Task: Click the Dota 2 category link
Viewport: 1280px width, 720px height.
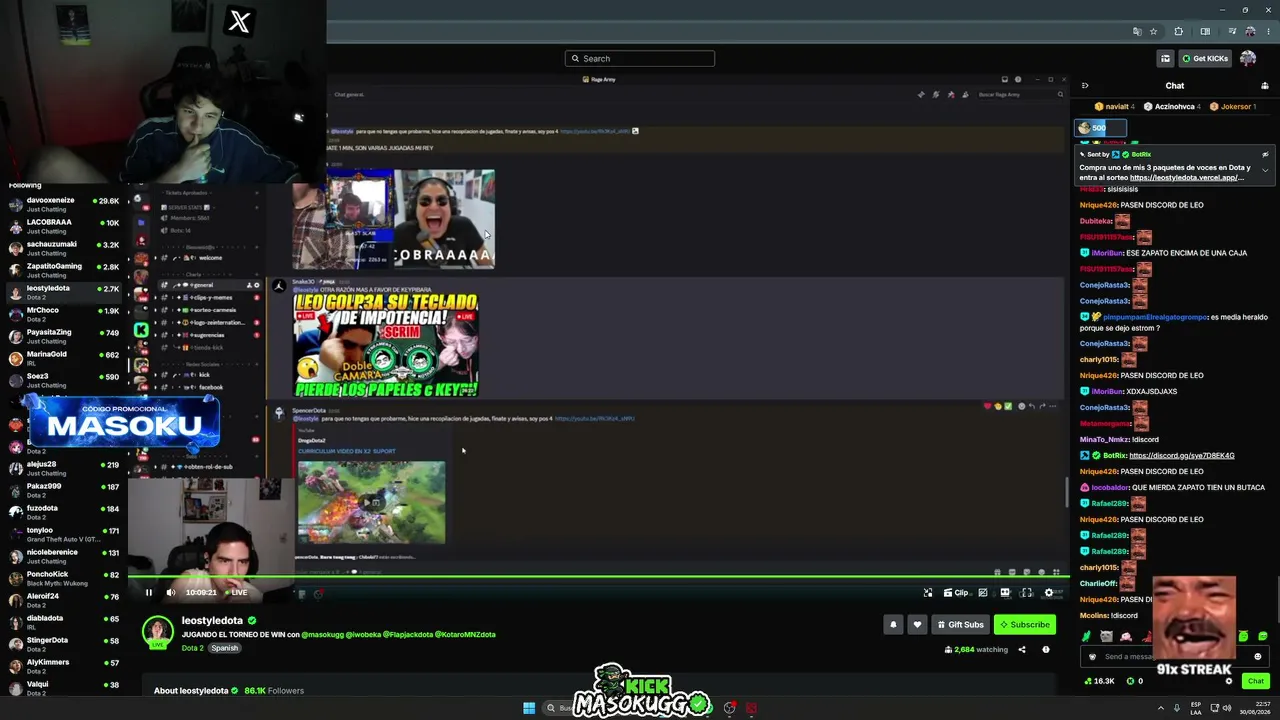Action: (192, 648)
